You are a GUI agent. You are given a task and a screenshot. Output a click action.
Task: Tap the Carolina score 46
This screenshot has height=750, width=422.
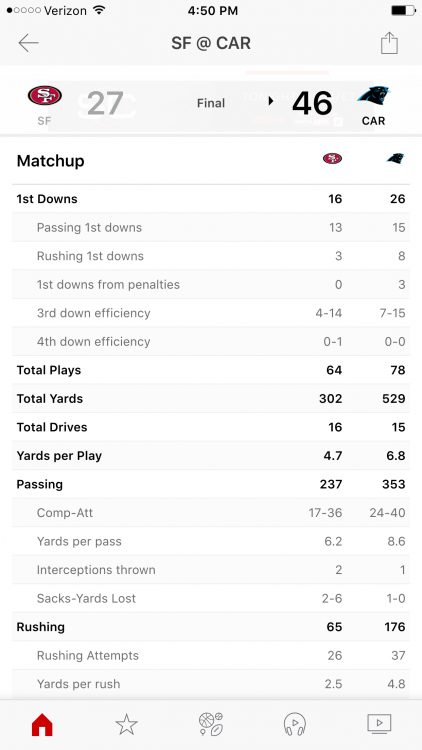pos(312,103)
